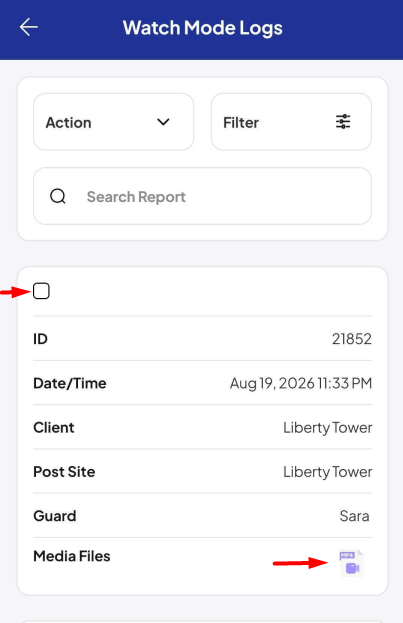Click the Media Files label

click(72, 556)
